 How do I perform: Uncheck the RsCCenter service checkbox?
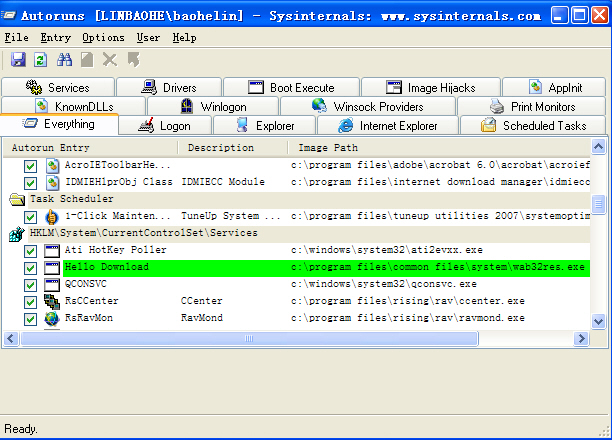pyautogui.click(x=30, y=302)
